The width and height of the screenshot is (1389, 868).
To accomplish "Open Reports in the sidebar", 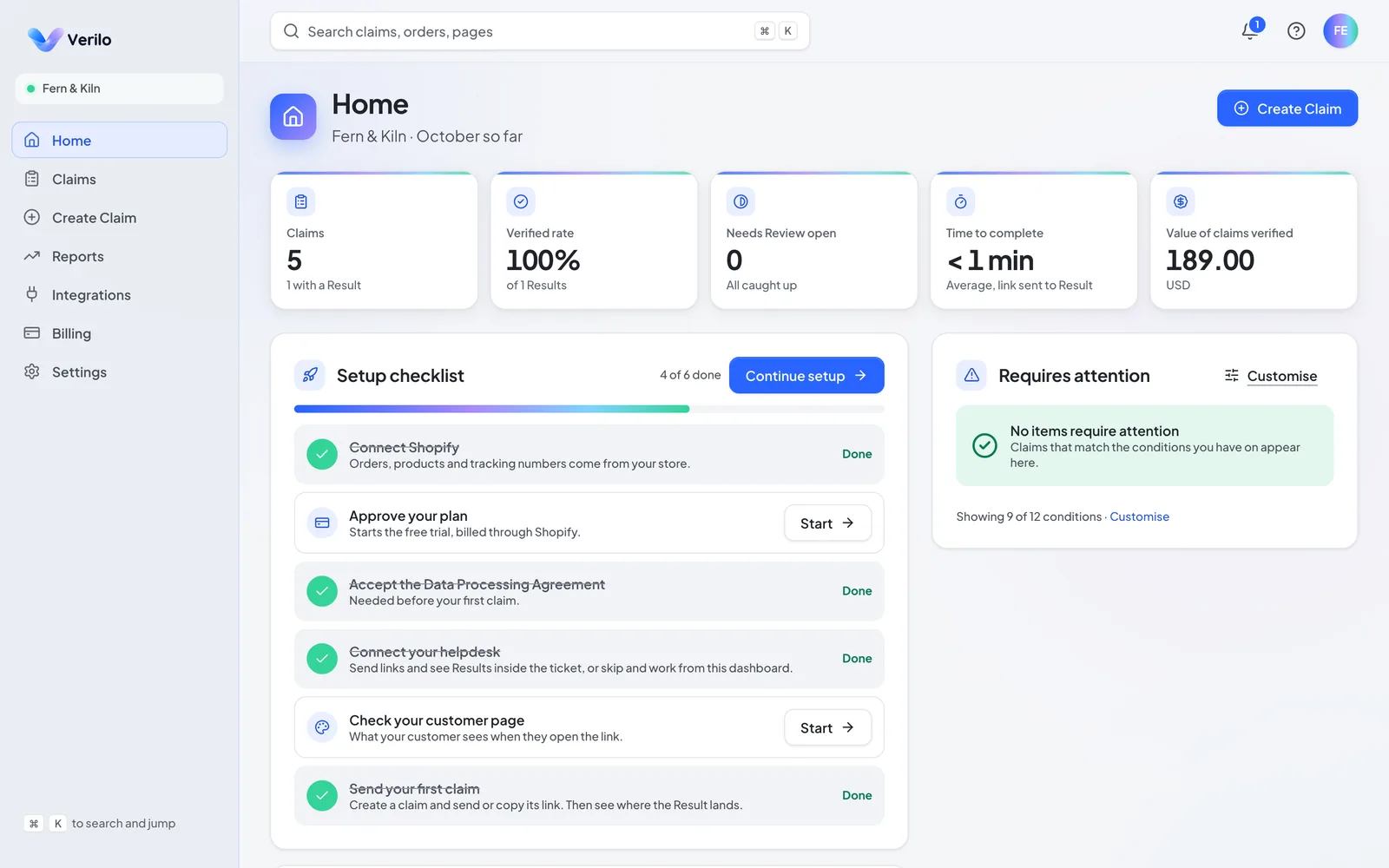I will [x=120, y=256].
